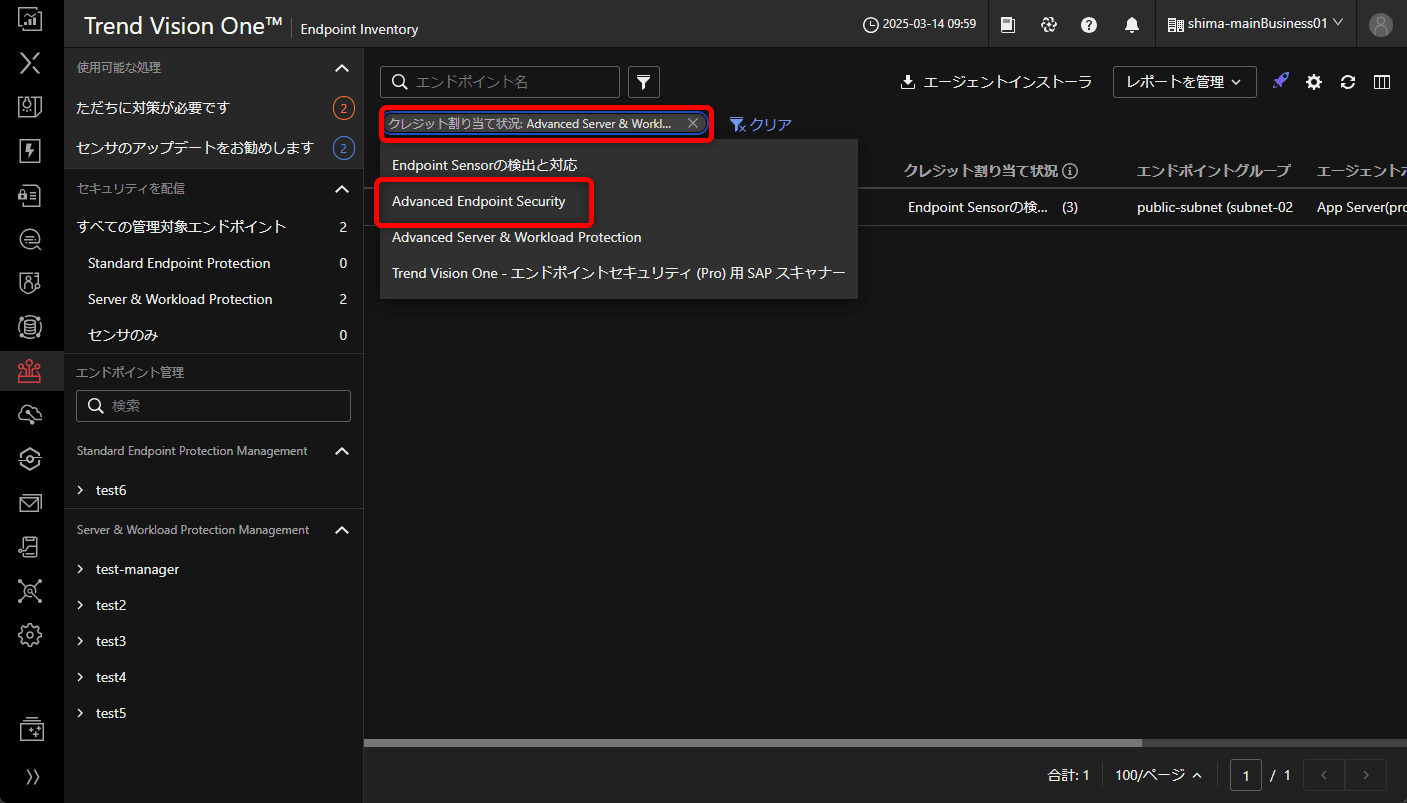Choose the SAP スキャナー option
The width and height of the screenshot is (1407, 803).
pos(619,273)
